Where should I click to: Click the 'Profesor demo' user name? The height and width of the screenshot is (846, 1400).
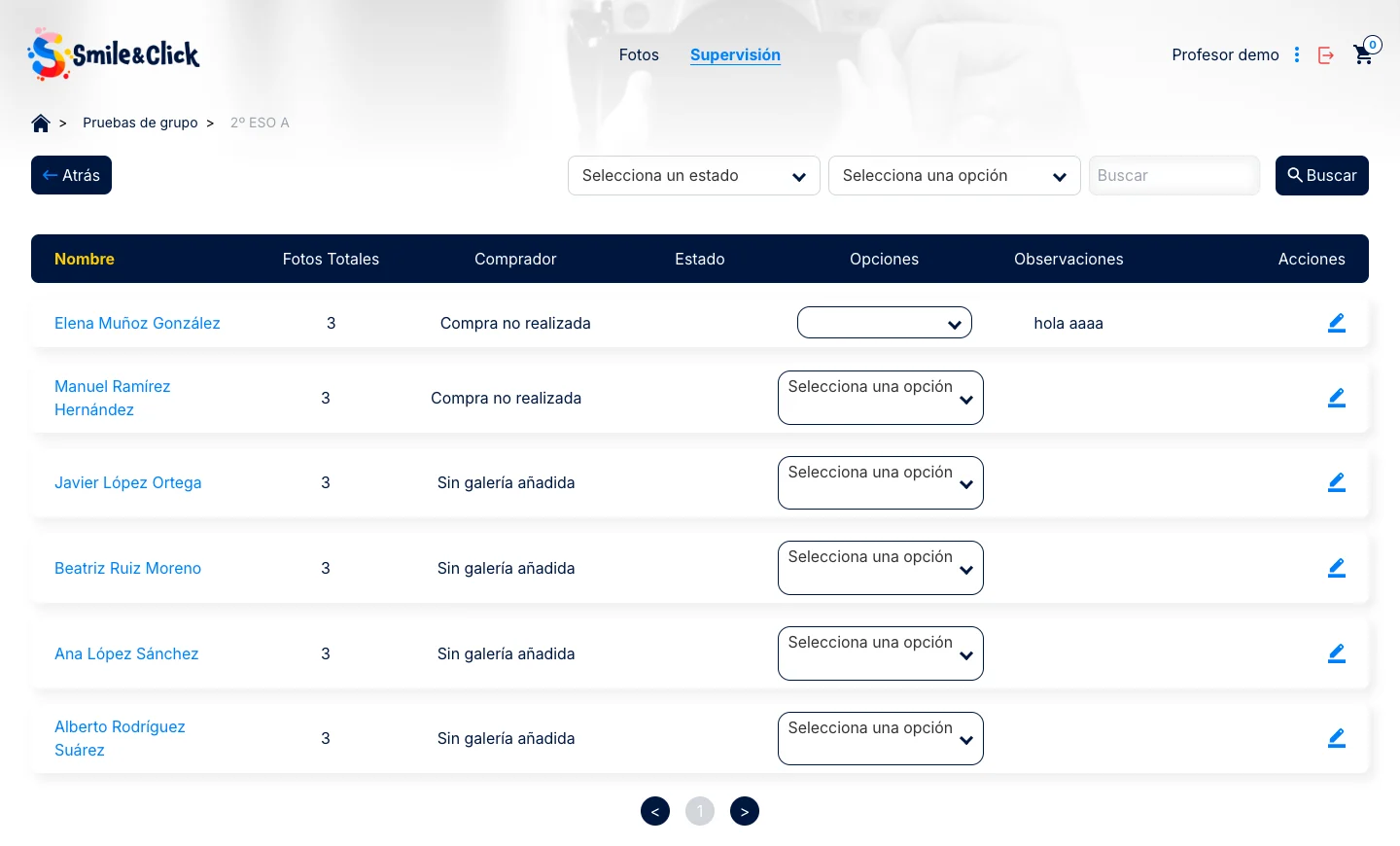(1225, 55)
